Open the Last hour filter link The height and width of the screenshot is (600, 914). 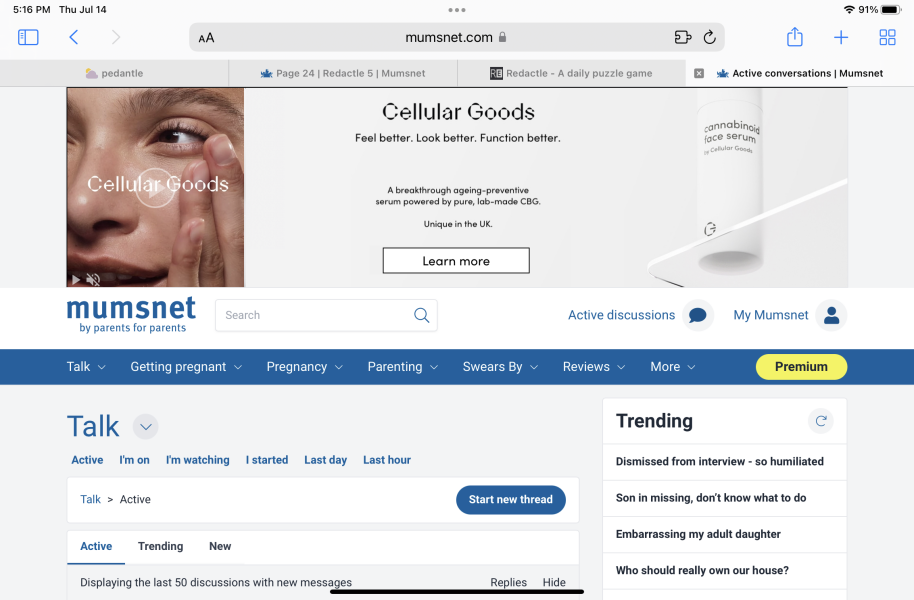pyautogui.click(x=387, y=460)
